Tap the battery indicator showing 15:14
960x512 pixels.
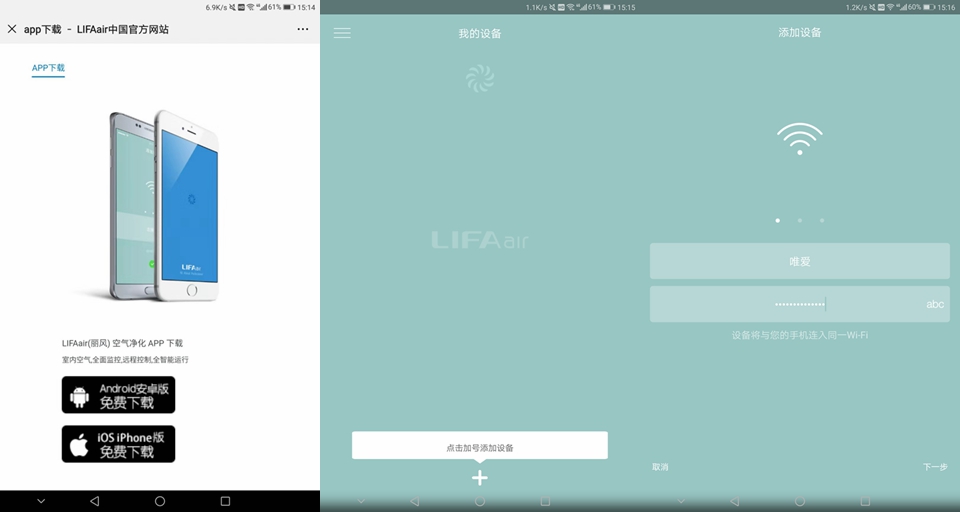point(289,7)
